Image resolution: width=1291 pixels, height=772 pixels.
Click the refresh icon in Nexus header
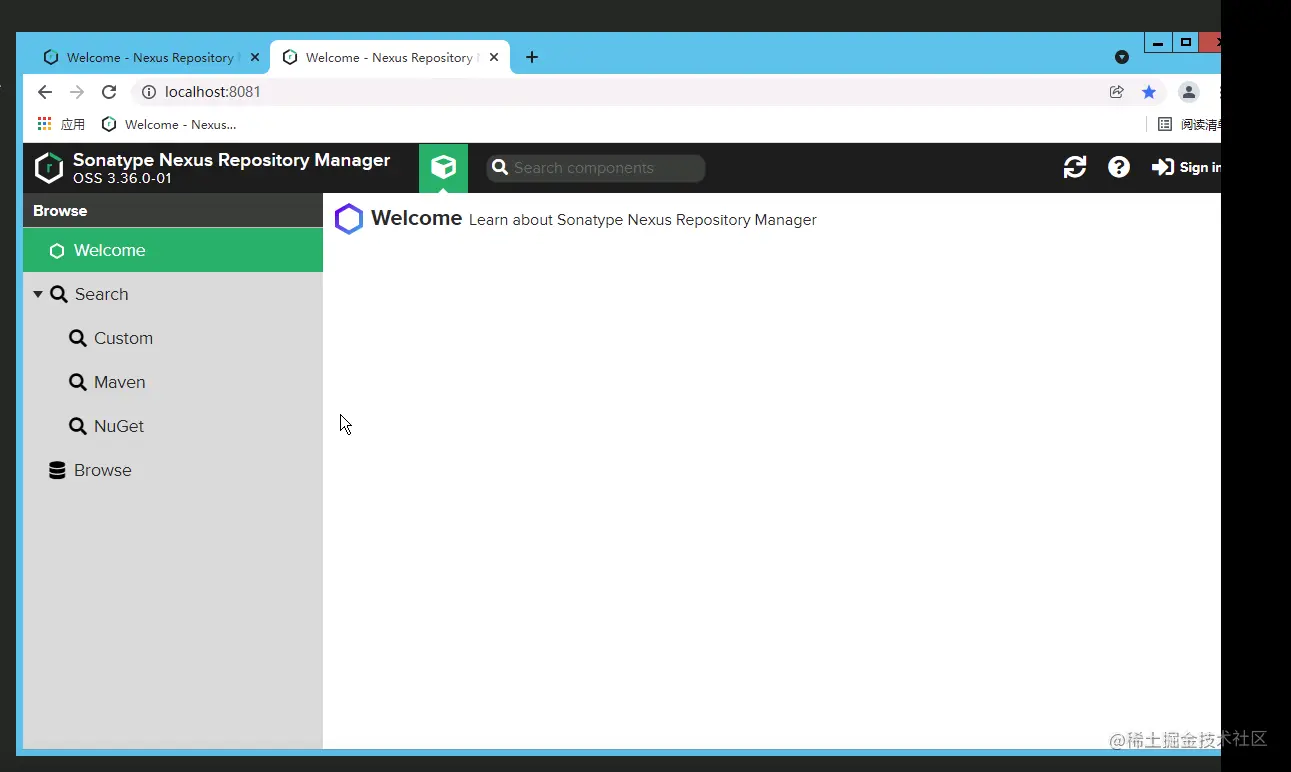[1075, 168]
